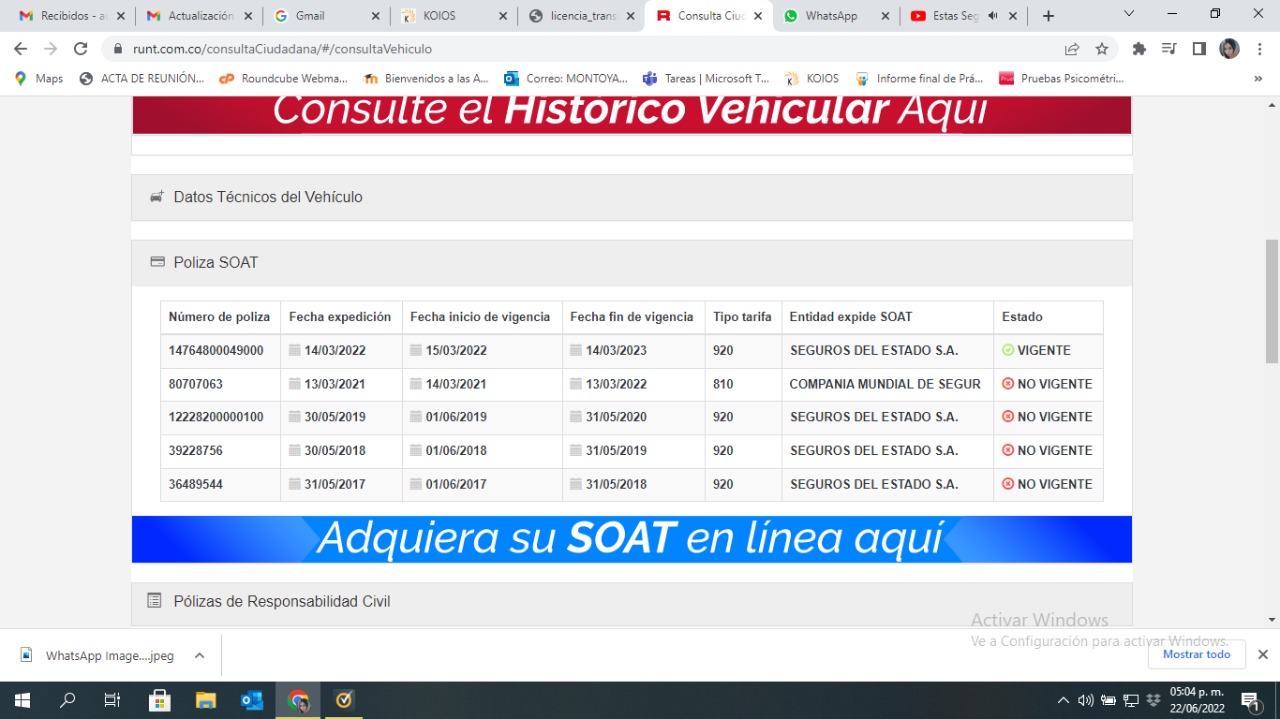
Task: Click Adquiera su SOAT en línea banner
Action: tap(631, 539)
